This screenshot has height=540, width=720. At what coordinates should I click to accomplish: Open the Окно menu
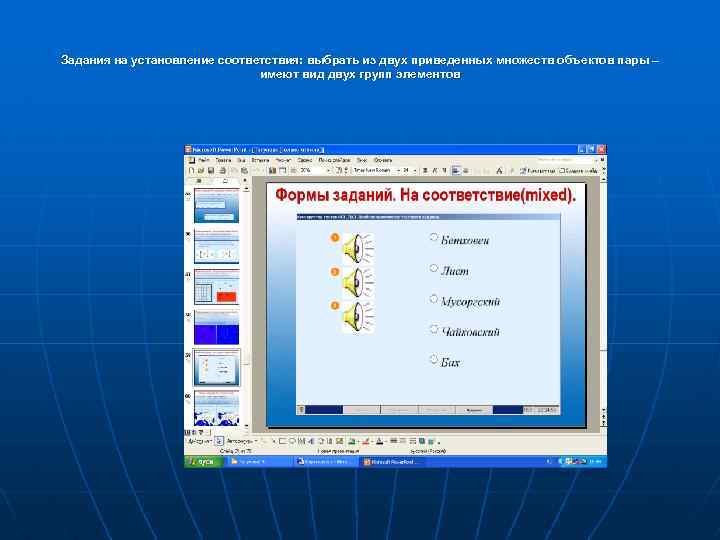pyautogui.click(x=362, y=160)
